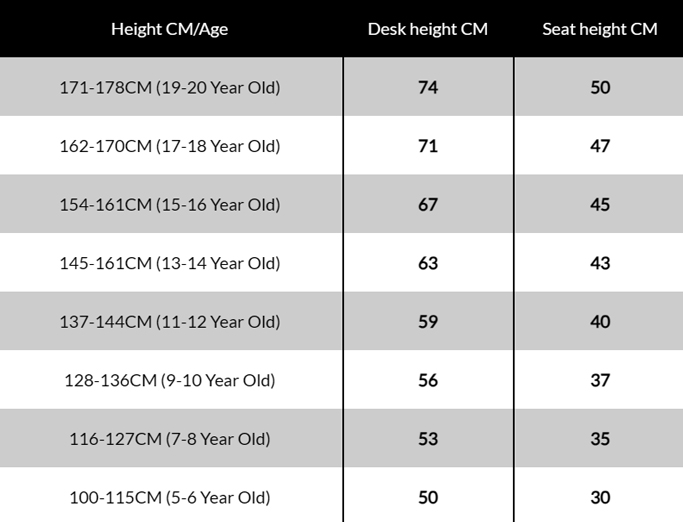Click seat height value 35

(600, 439)
